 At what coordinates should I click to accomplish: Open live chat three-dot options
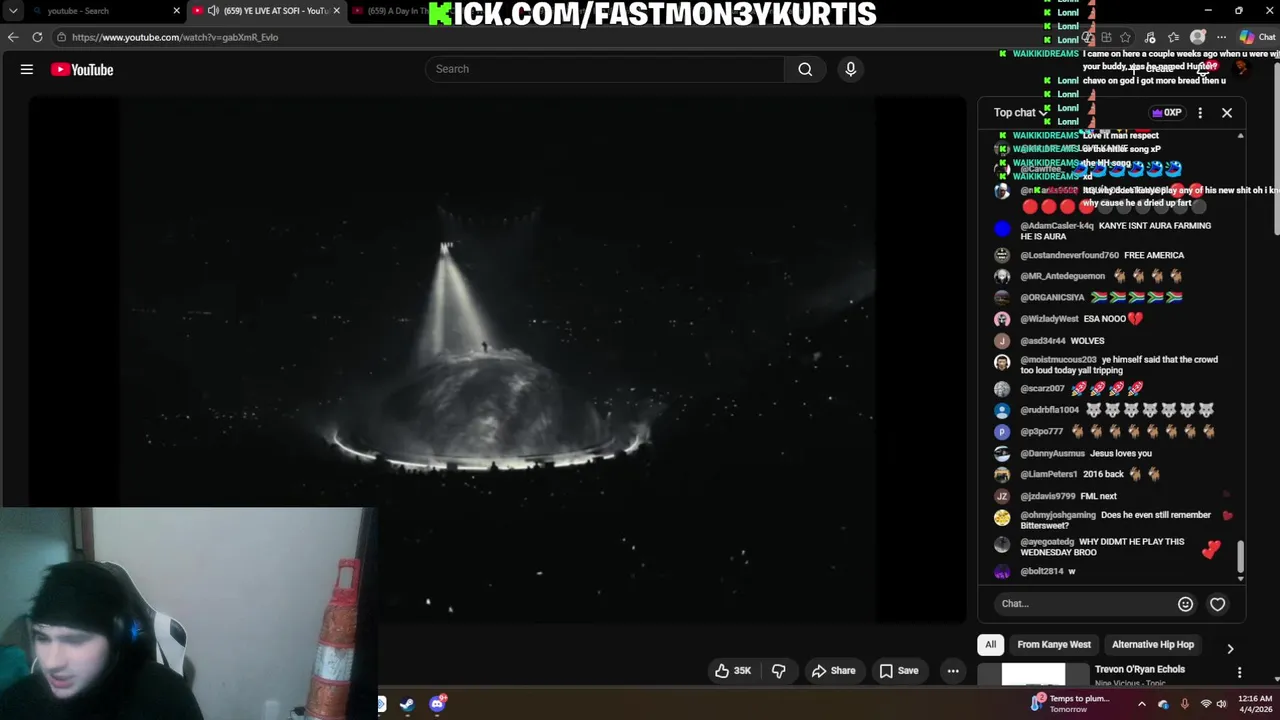tap(1200, 113)
